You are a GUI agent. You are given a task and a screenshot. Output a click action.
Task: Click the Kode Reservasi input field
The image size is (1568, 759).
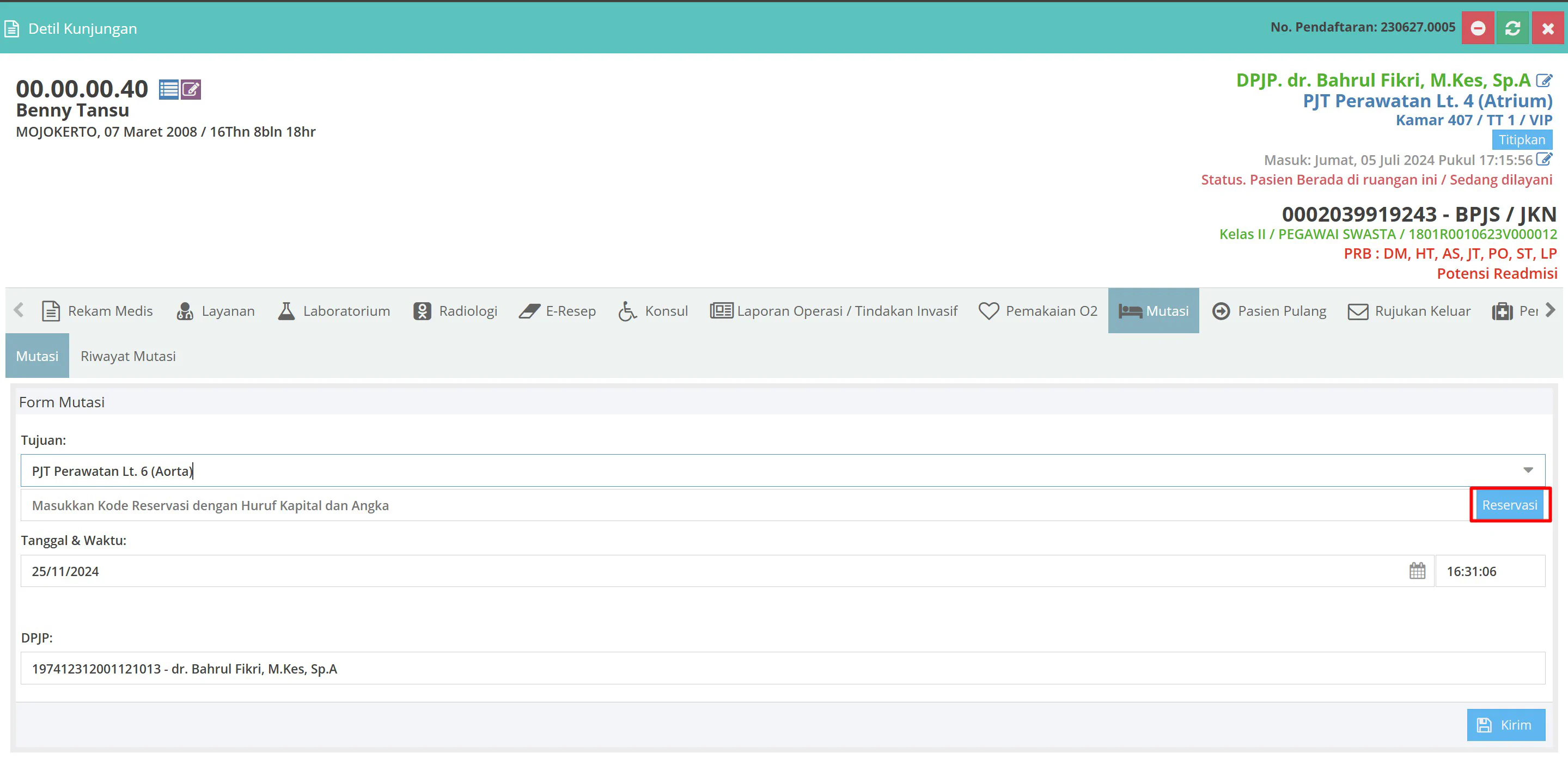click(x=745, y=505)
